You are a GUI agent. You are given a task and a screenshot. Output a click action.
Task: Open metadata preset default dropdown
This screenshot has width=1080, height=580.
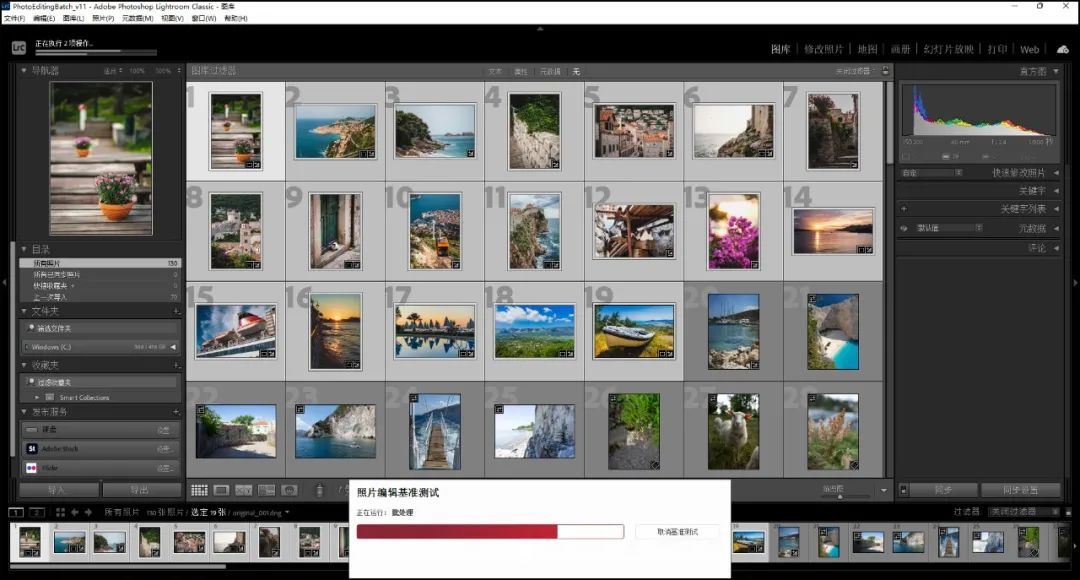949,228
